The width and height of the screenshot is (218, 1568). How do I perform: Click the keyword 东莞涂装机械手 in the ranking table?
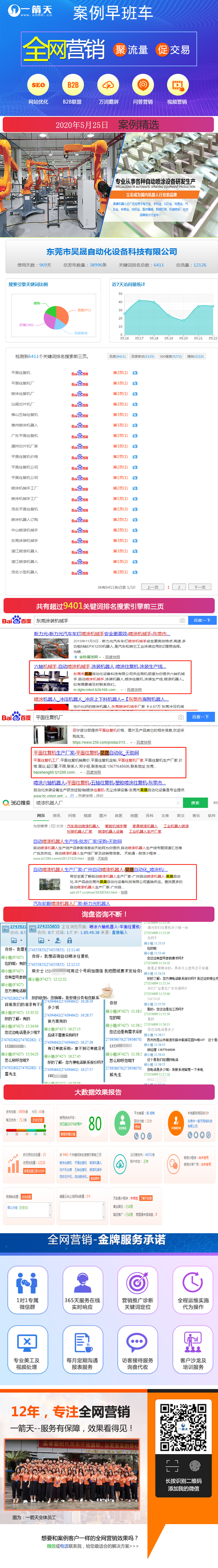tap(24, 540)
